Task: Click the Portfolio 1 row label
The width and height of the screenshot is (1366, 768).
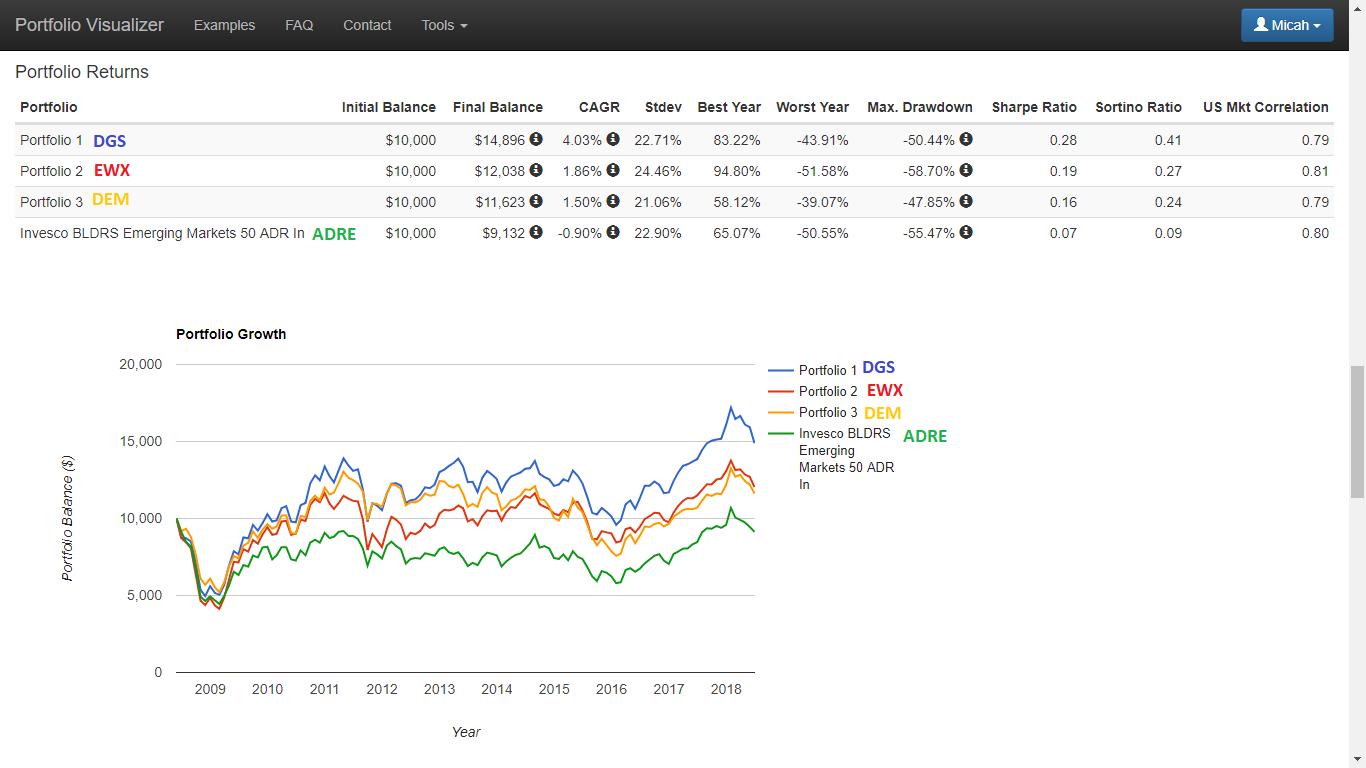Action: (x=52, y=140)
